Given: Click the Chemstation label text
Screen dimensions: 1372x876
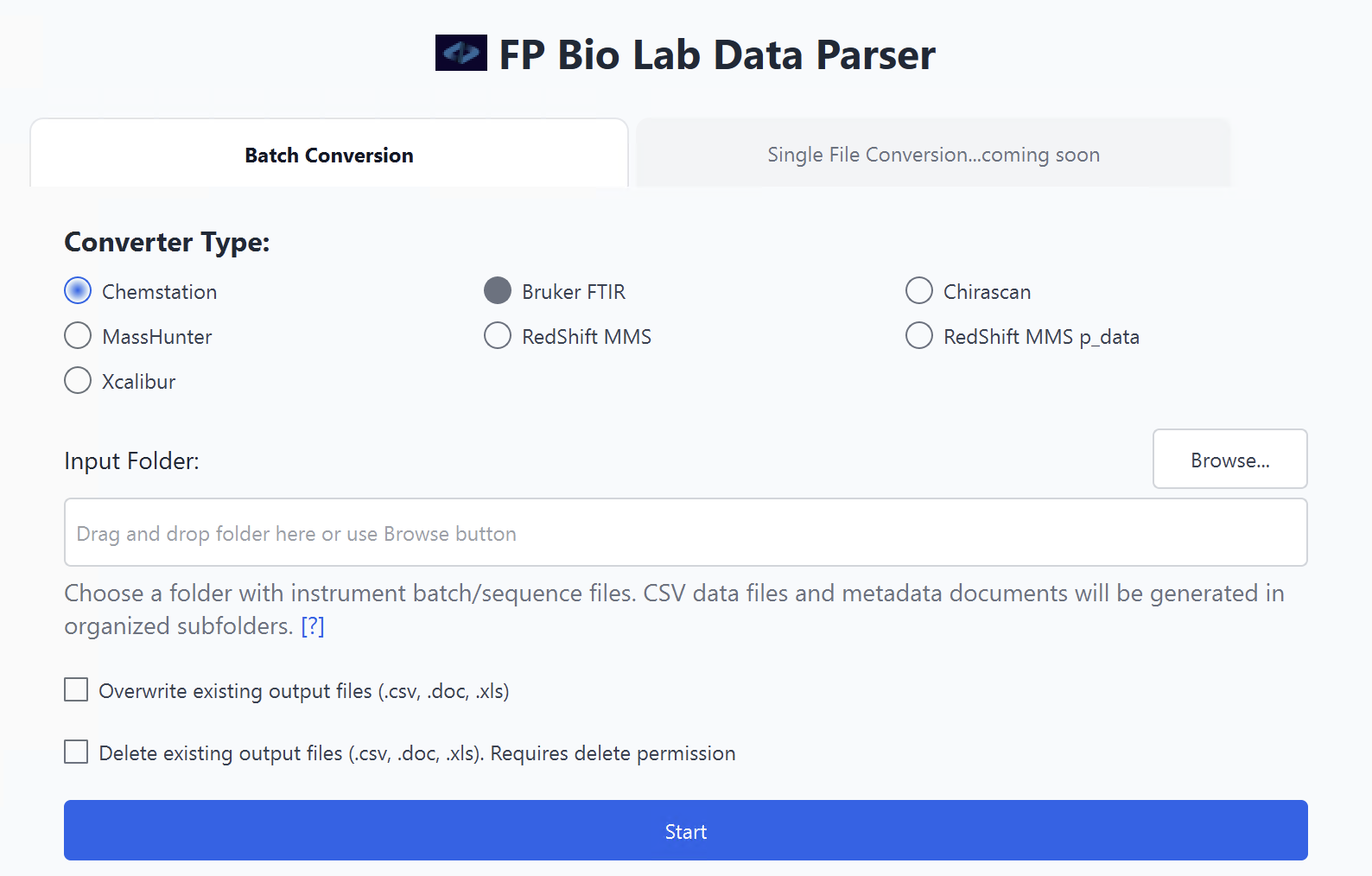Looking at the screenshot, I should pos(160,292).
